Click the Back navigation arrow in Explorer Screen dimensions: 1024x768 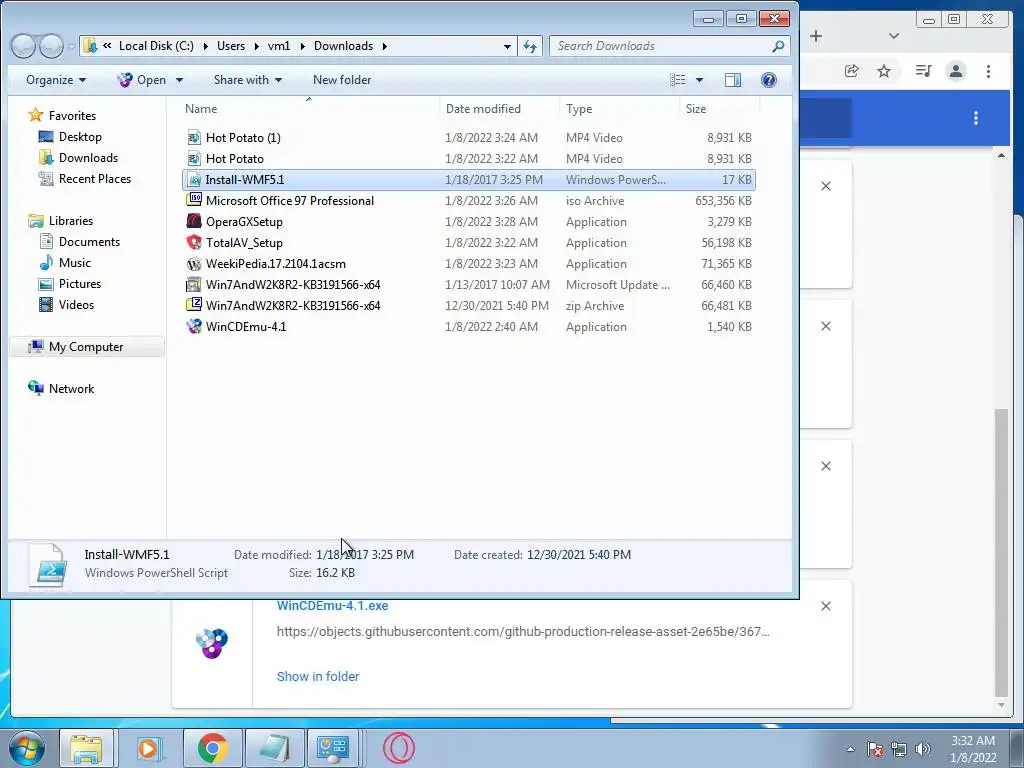tap(23, 46)
